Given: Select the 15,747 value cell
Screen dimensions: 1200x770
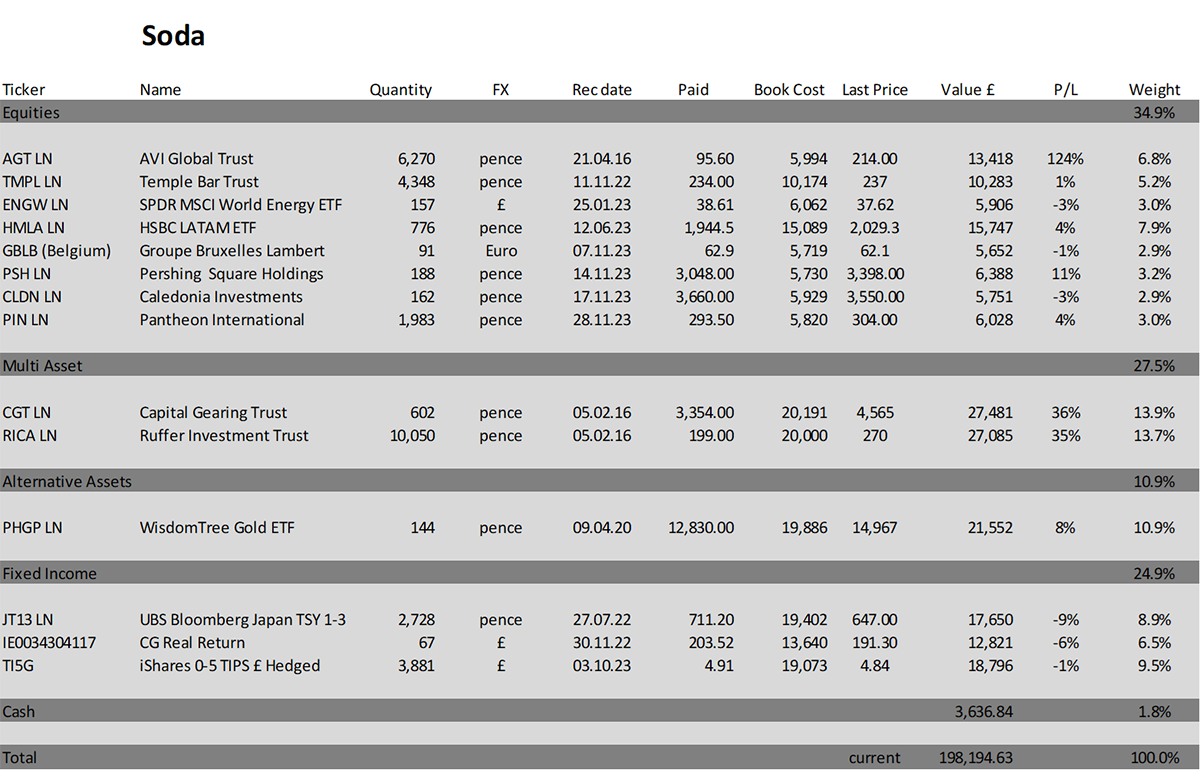Looking at the screenshot, I should (x=990, y=227).
